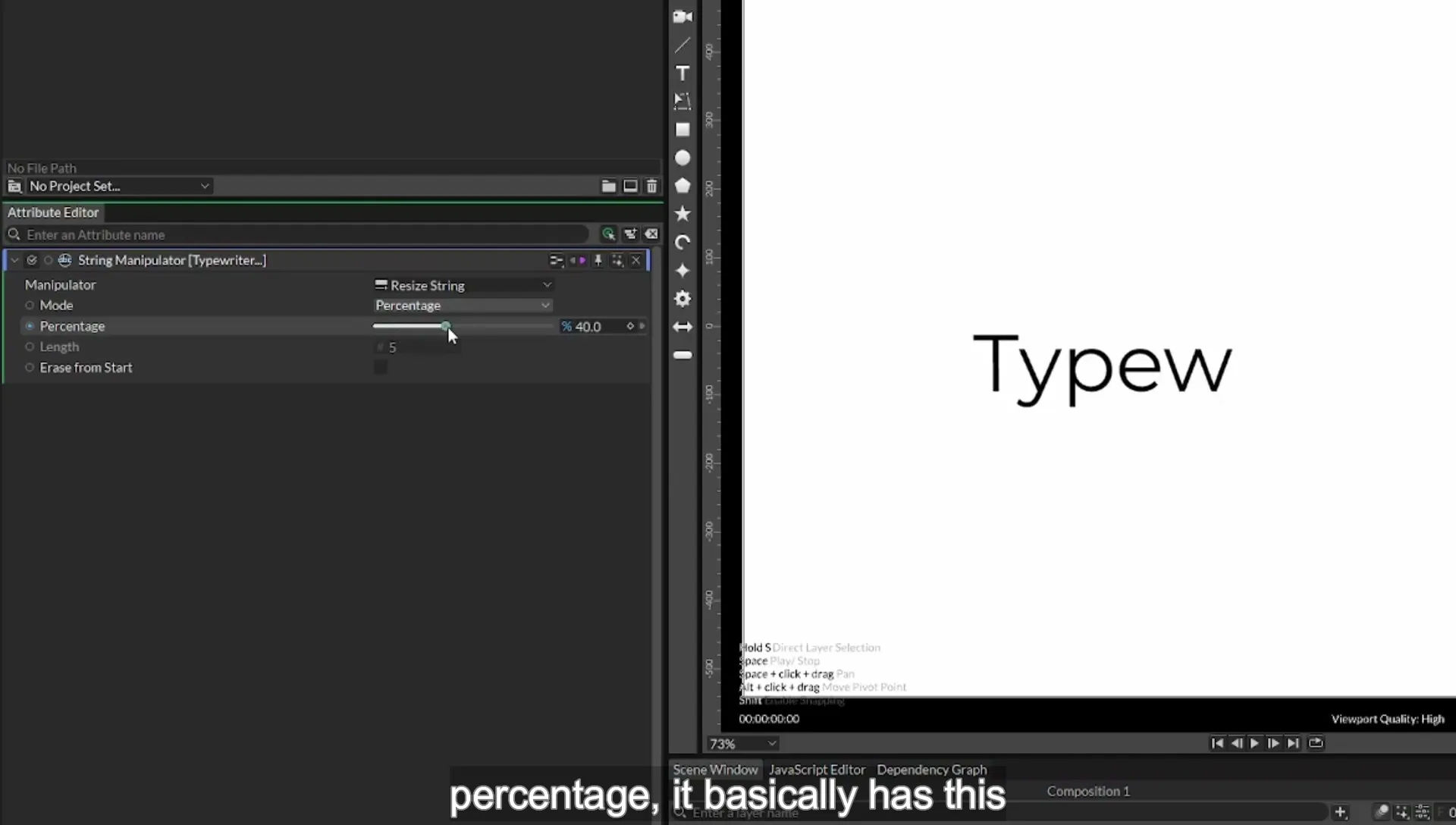The height and width of the screenshot is (825, 1456).
Task: Click the clear attribute filter icon
Action: pyautogui.click(x=651, y=234)
